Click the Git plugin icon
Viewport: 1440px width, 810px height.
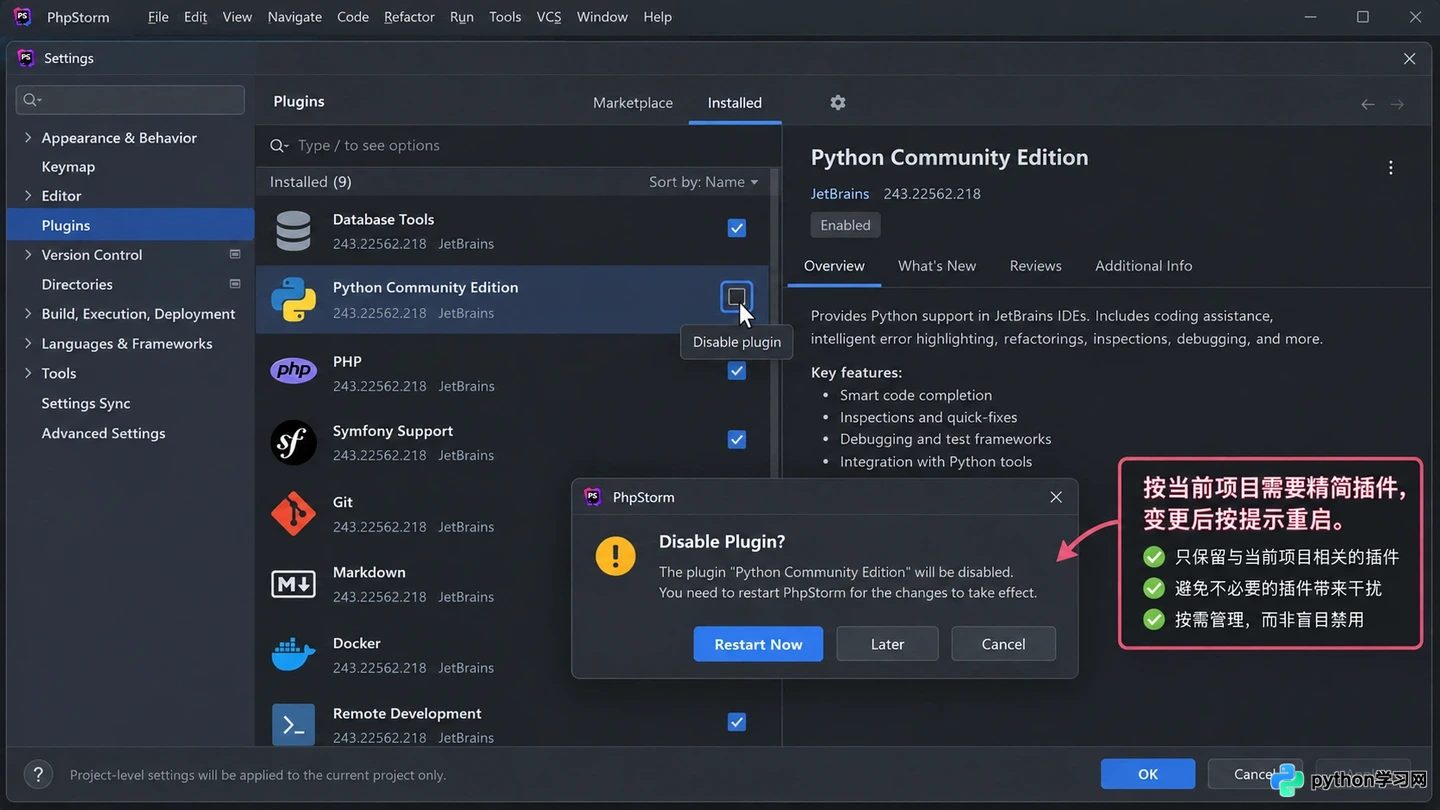tap(293, 513)
